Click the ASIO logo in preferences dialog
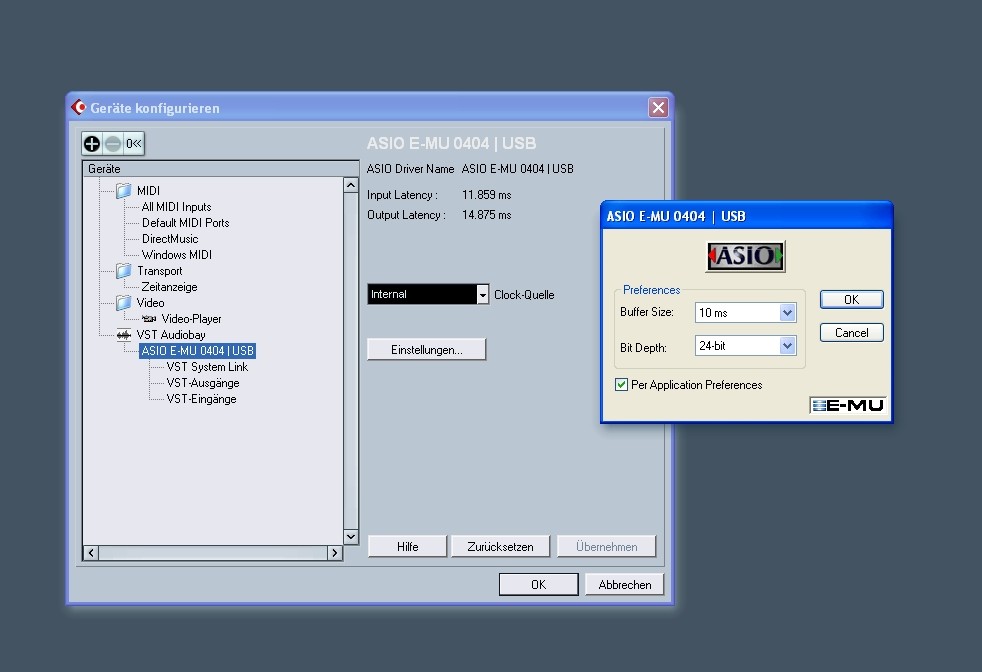The height and width of the screenshot is (672, 982). [745, 256]
